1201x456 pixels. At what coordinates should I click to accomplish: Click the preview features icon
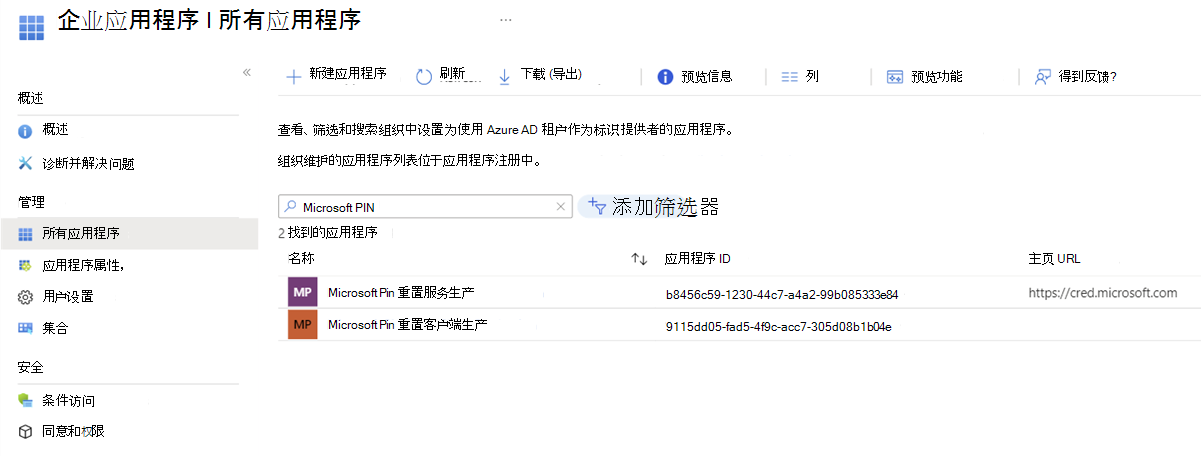pyautogui.click(x=895, y=77)
